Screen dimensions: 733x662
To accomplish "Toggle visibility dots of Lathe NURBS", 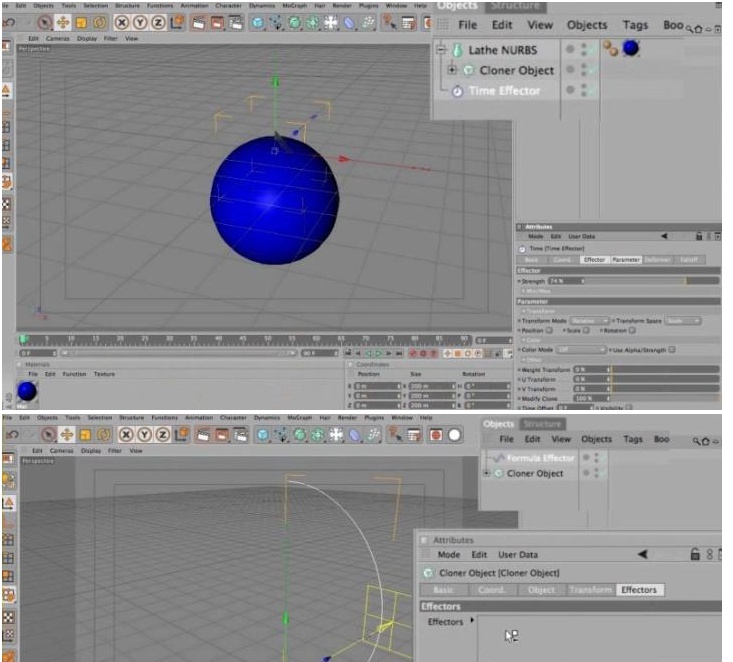I will pos(584,49).
